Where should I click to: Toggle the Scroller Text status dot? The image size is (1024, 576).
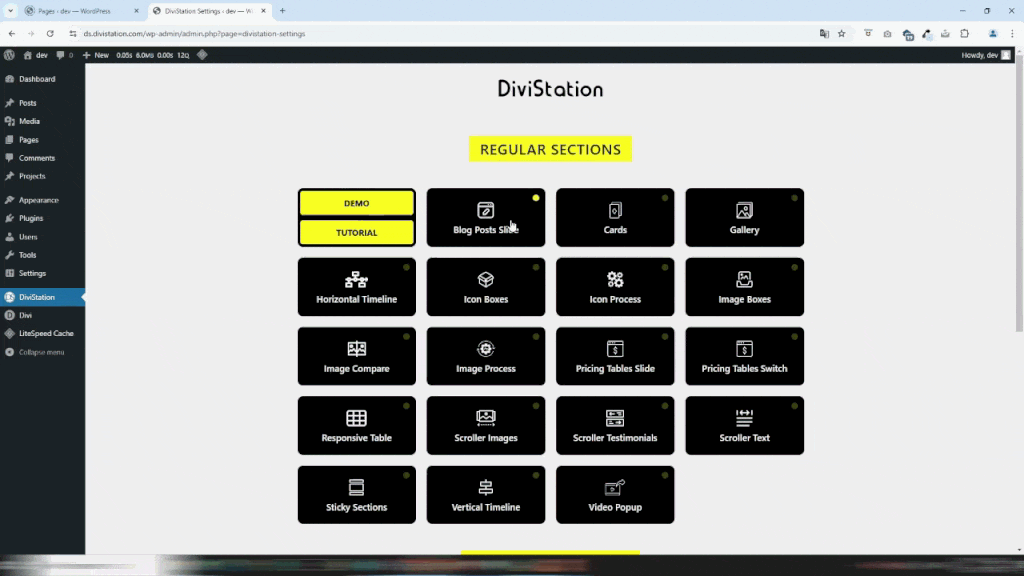[794, 405]
